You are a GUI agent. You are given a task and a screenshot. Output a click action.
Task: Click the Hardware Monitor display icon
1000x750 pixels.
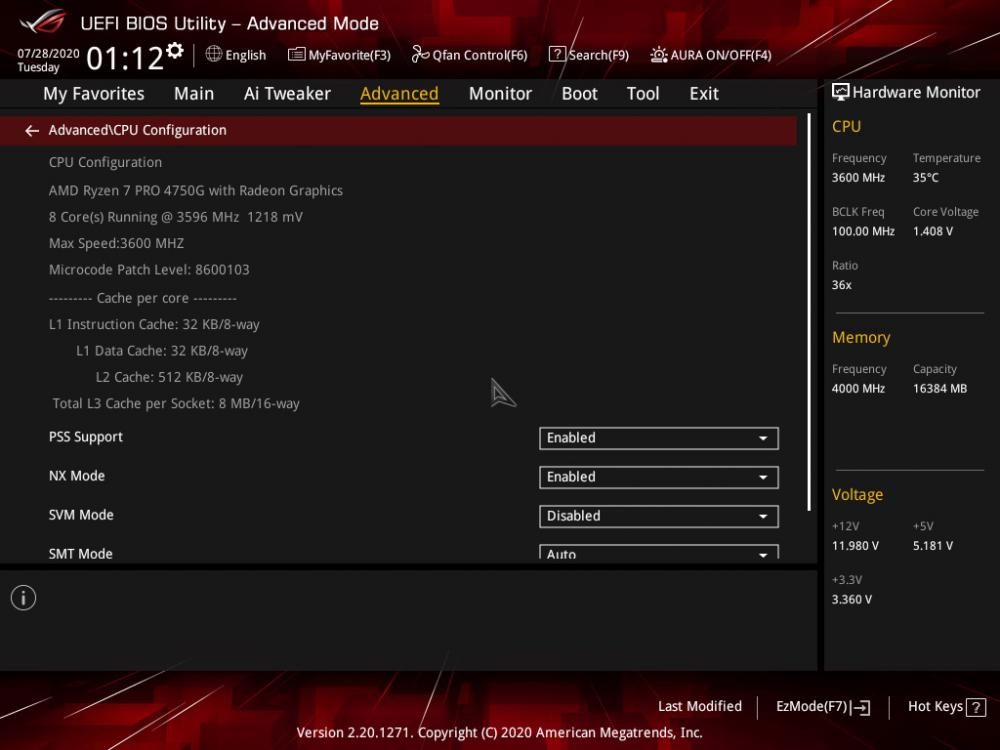click(841, 92)
